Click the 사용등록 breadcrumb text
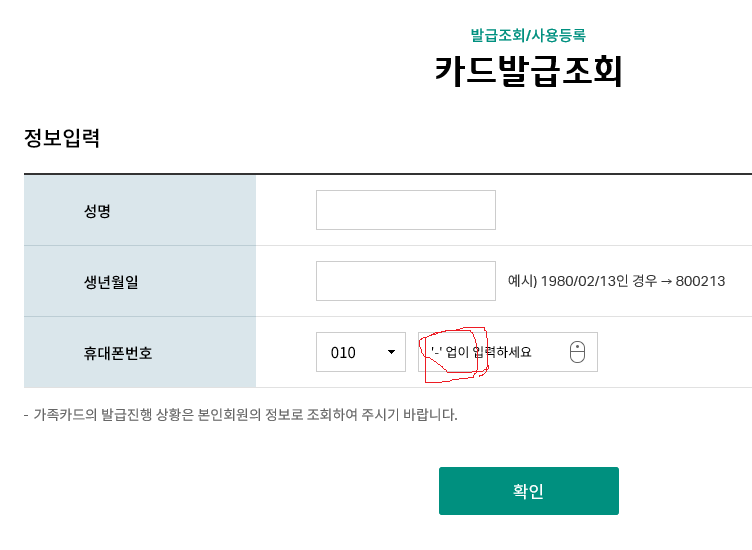752x550 pixels. 557,35
